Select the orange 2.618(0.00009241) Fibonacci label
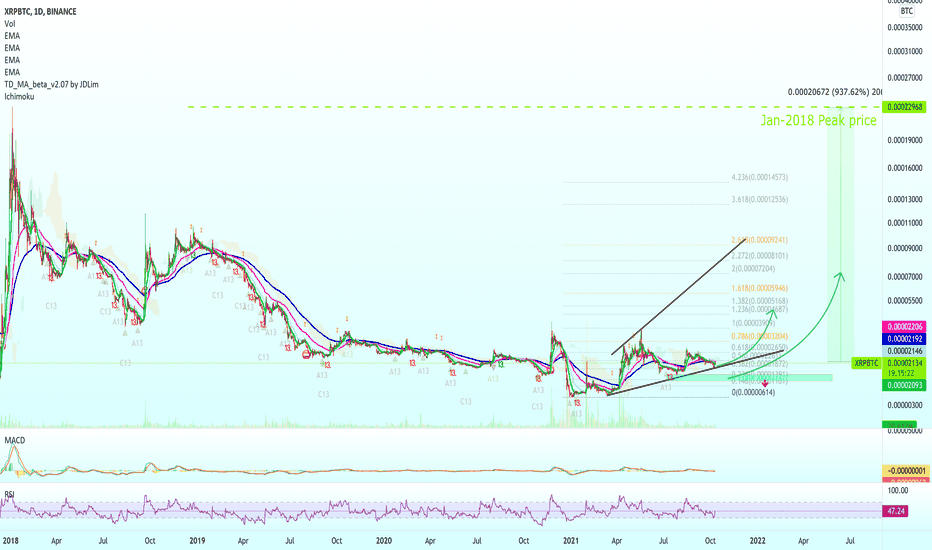Screen dimensions: 932x550 pyautogui.click(x=760, y=240)
